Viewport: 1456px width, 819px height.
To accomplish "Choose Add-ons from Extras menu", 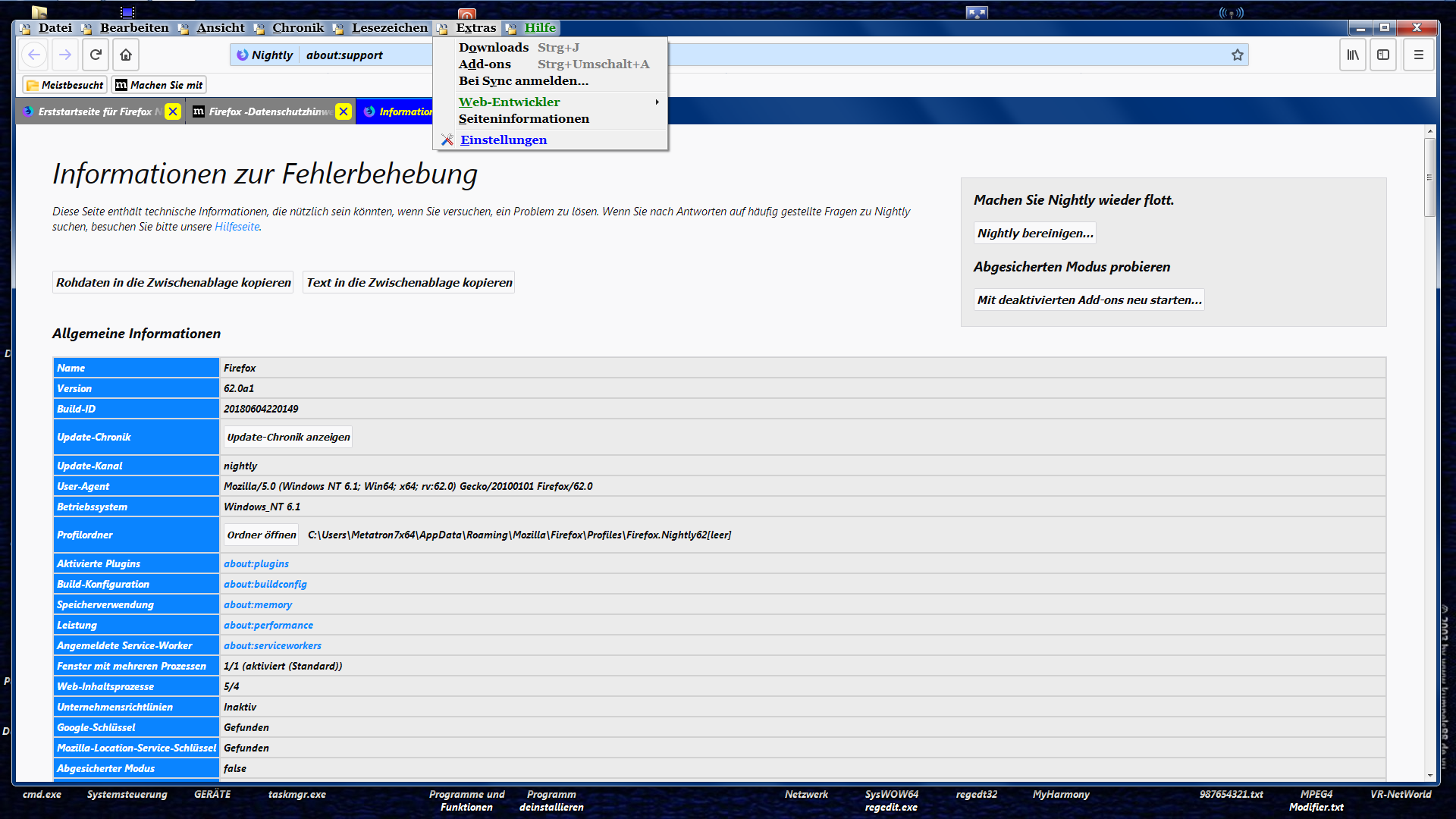I will tap(485, 64).
